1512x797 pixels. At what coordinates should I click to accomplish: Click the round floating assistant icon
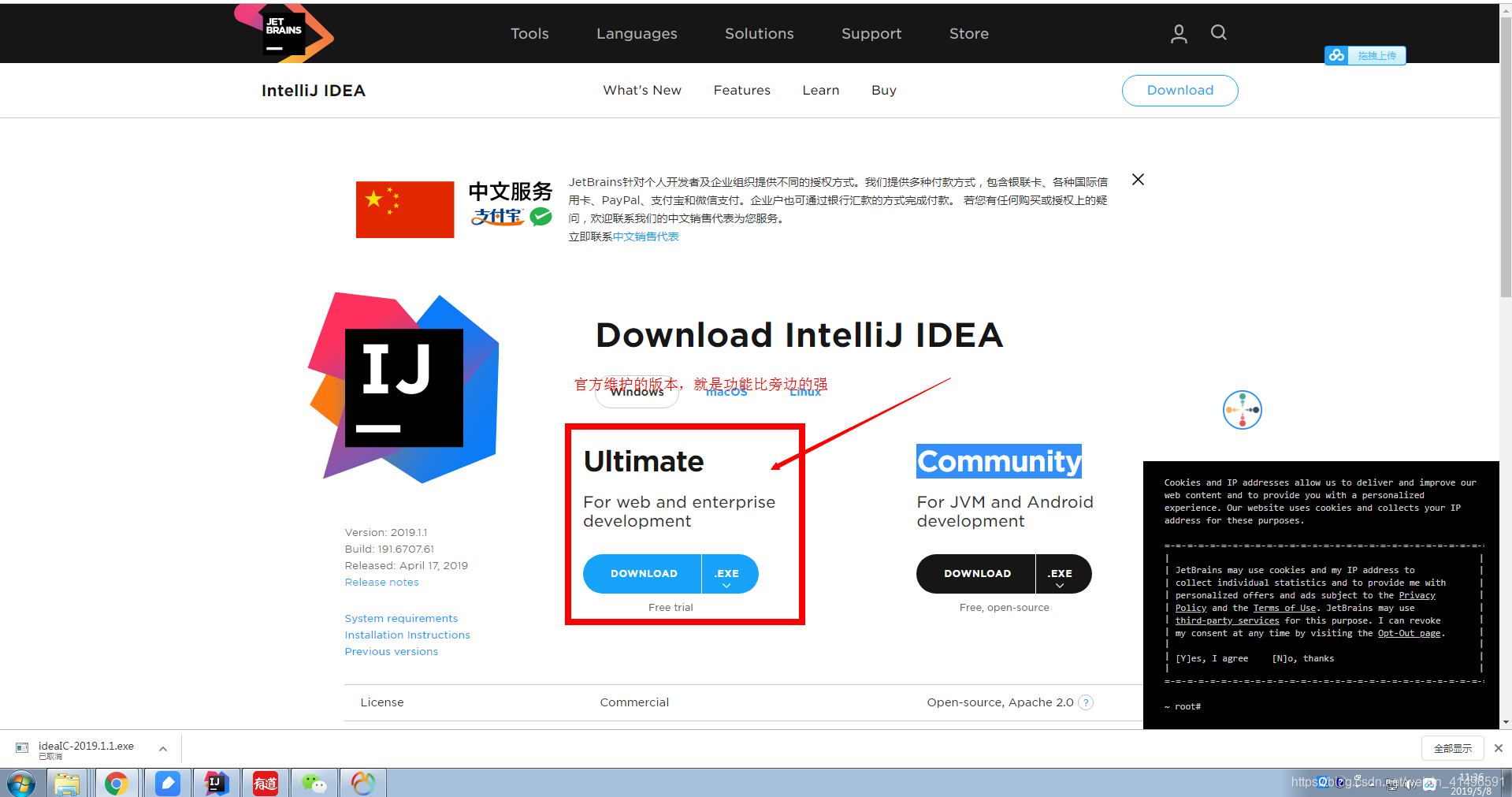pyautogui.click(x=1243, y=410)
